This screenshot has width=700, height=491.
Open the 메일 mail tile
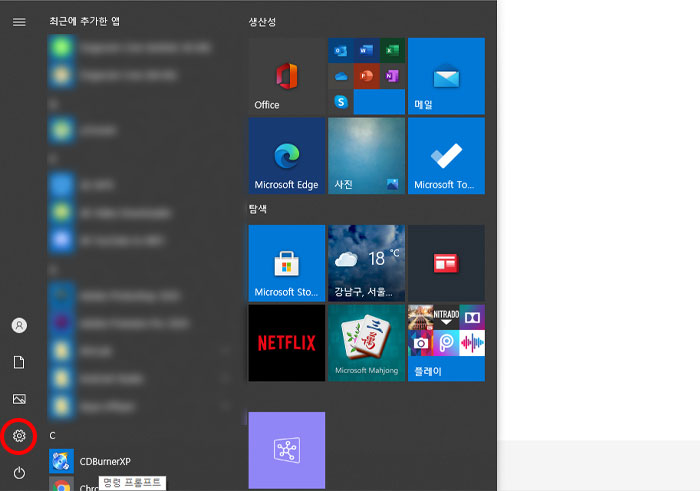(x=446, y=76)
